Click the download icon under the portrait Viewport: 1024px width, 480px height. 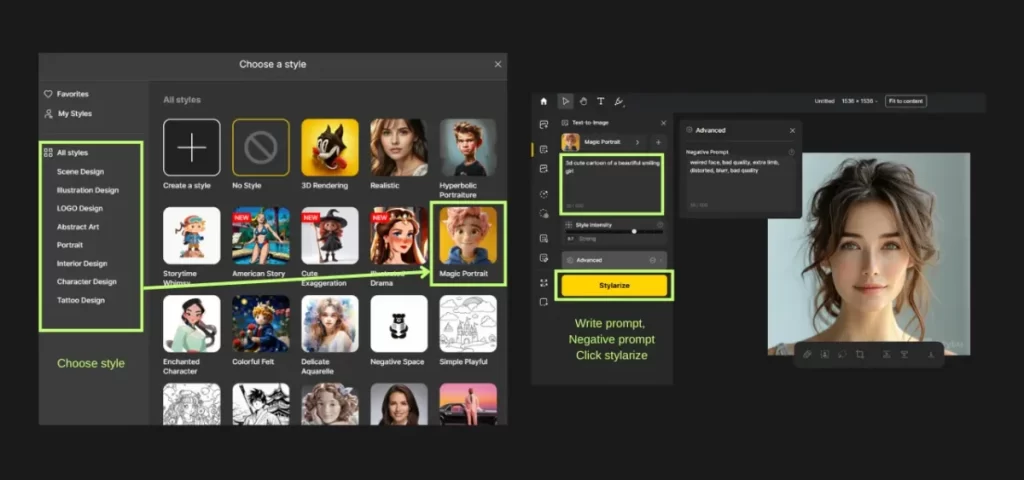931,354
